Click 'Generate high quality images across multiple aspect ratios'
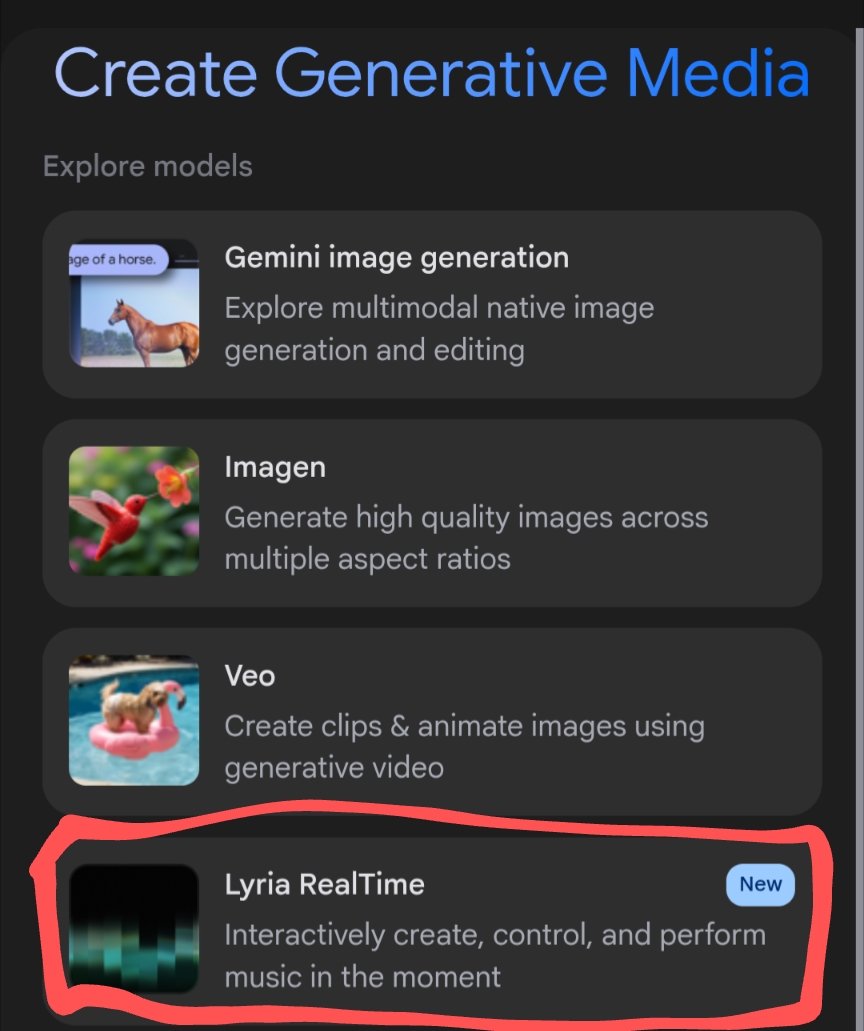 pos(466,537)
